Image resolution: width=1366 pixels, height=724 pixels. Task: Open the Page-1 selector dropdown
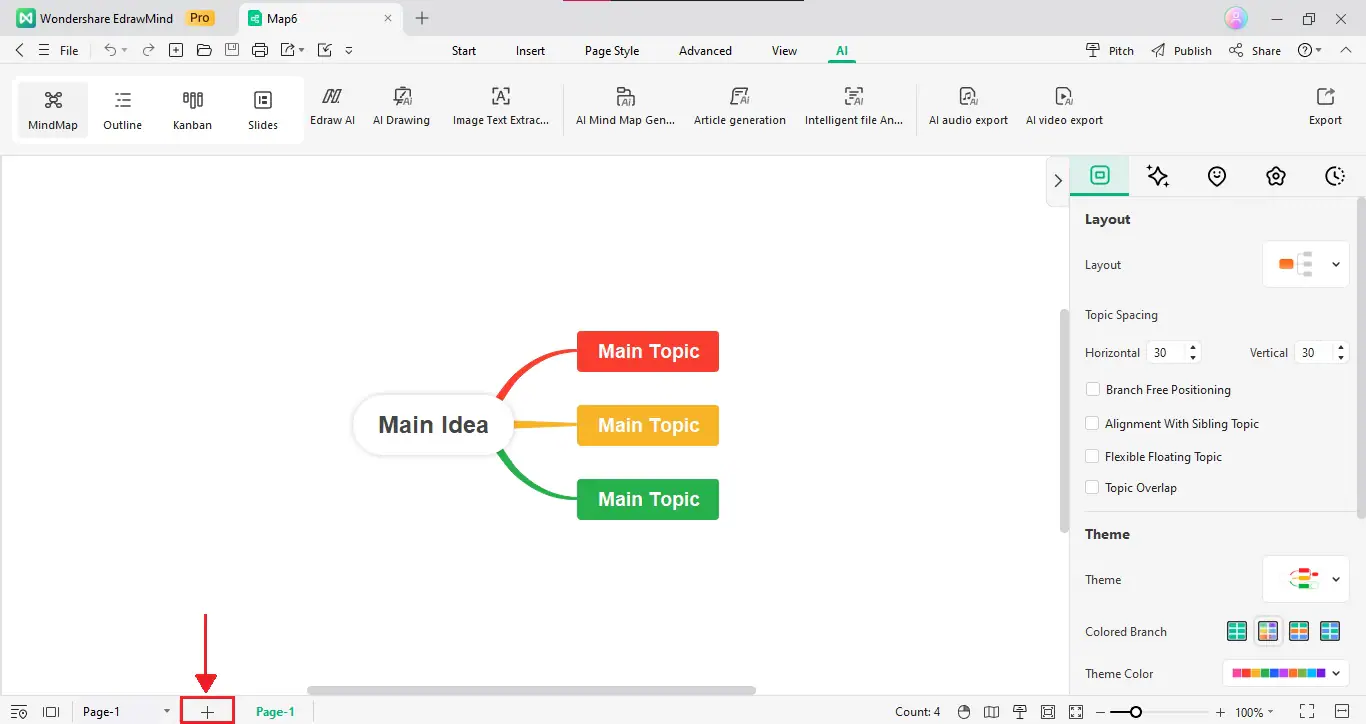126,712
